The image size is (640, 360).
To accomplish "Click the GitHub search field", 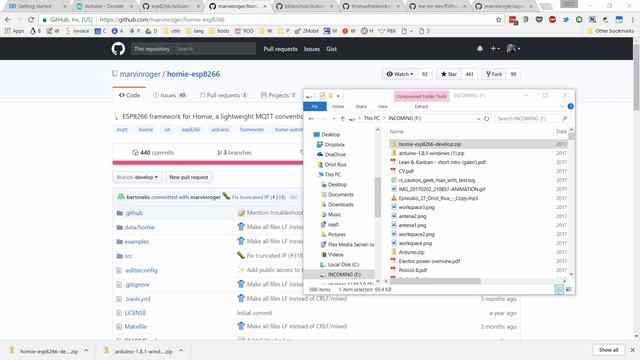I will point(215,49).
